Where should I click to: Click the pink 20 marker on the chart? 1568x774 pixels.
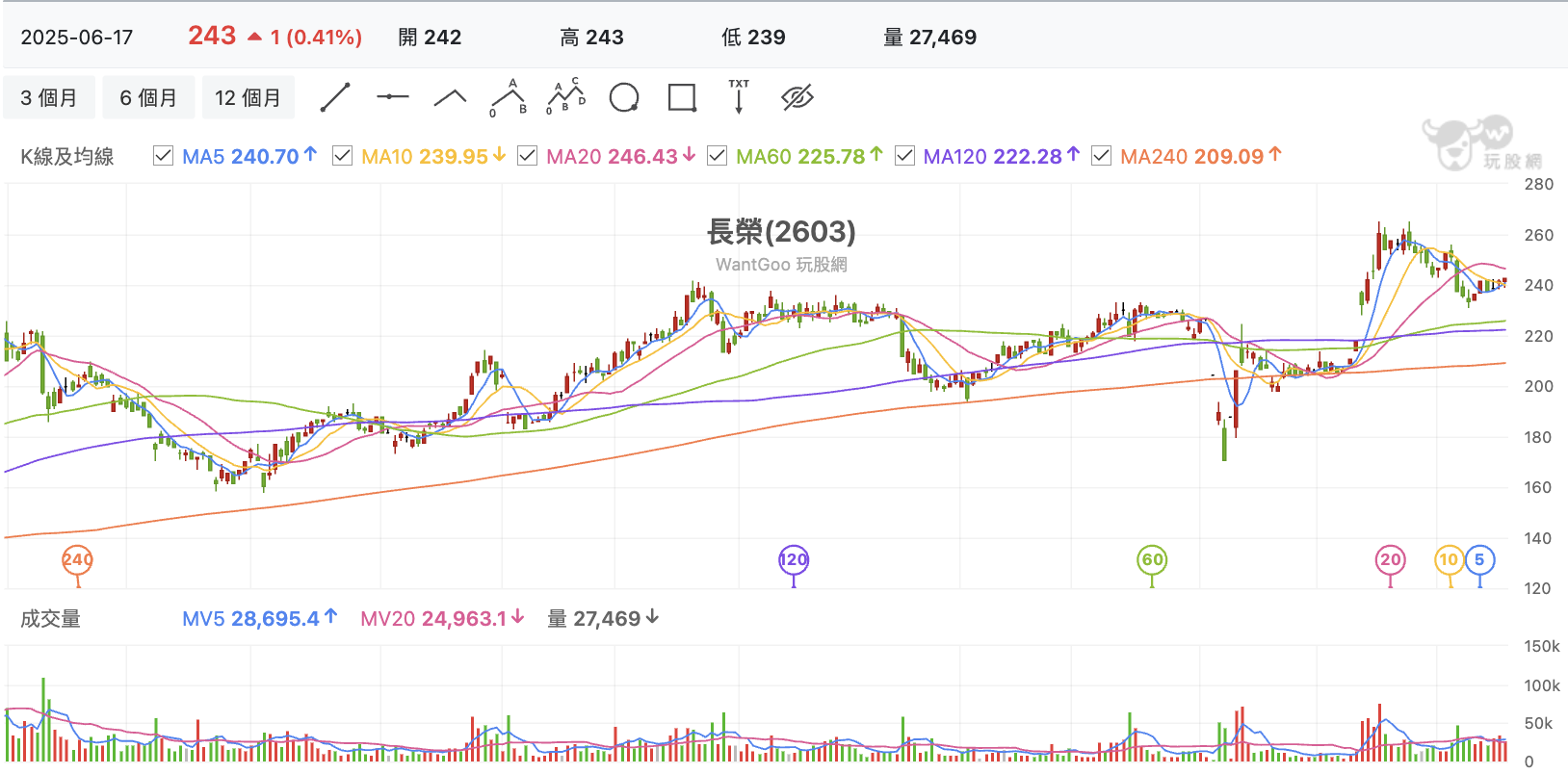pyautogui.click(x=1390, y=559)
